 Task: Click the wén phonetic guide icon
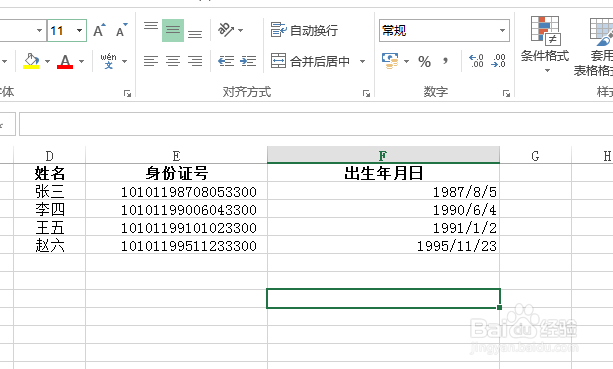click(108, 61)
